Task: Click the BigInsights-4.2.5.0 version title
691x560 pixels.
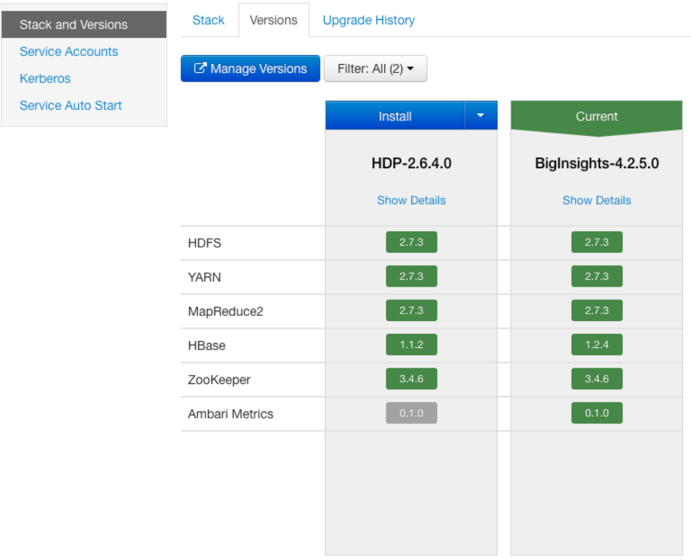Action: click(x=597, y=163)
